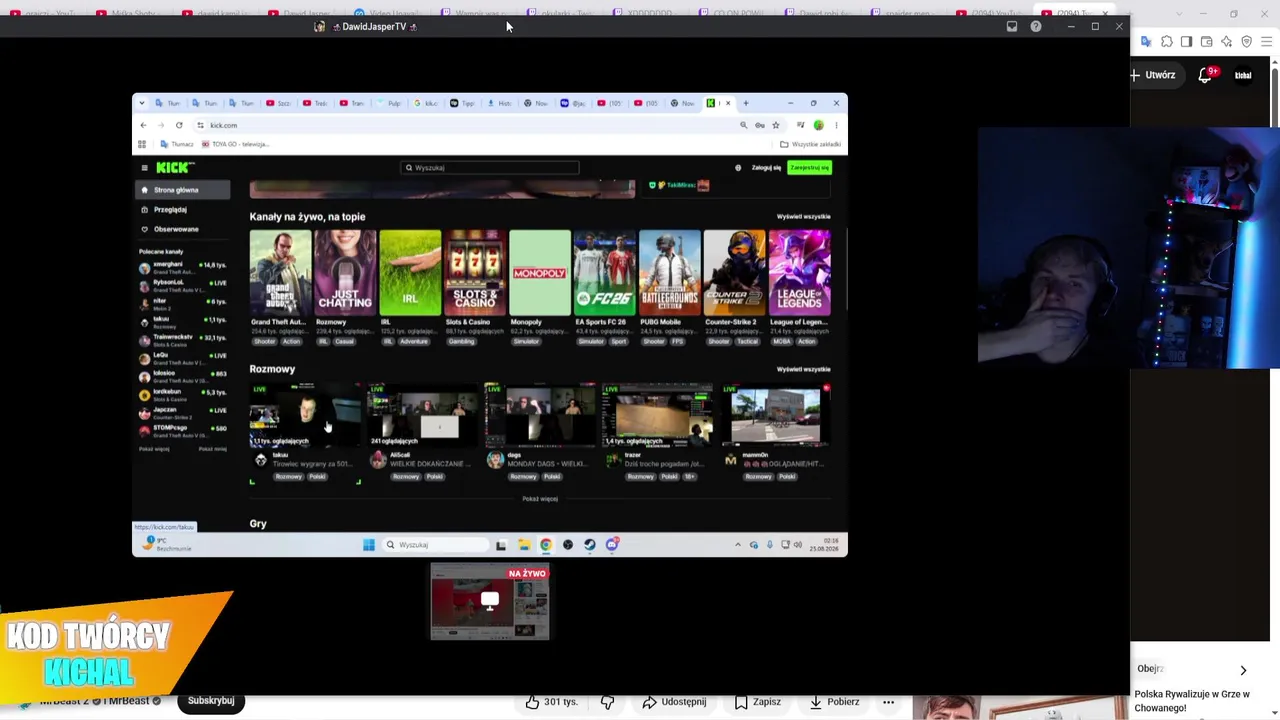Open the Slots & Casino category card
This screenshot has width=1280, height=720.
(475, 272)
